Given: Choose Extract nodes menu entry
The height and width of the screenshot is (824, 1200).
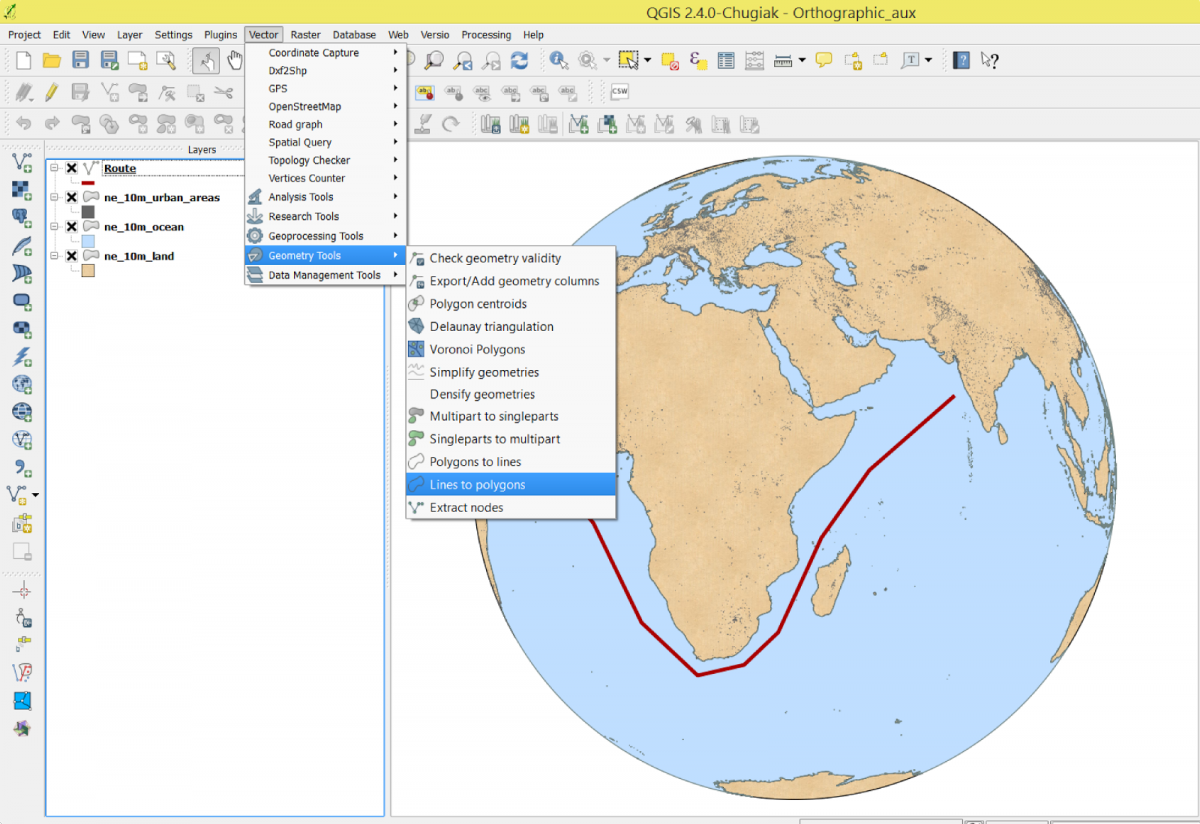Looking at the screenshot, I should pos(511,508).
